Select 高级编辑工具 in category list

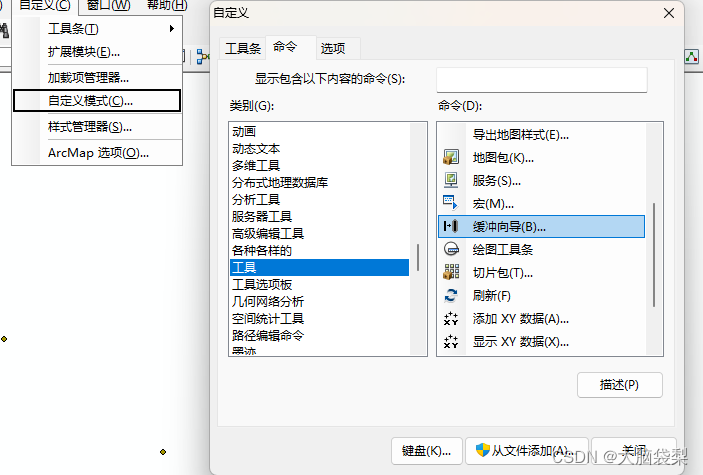(x=319, y=234)
